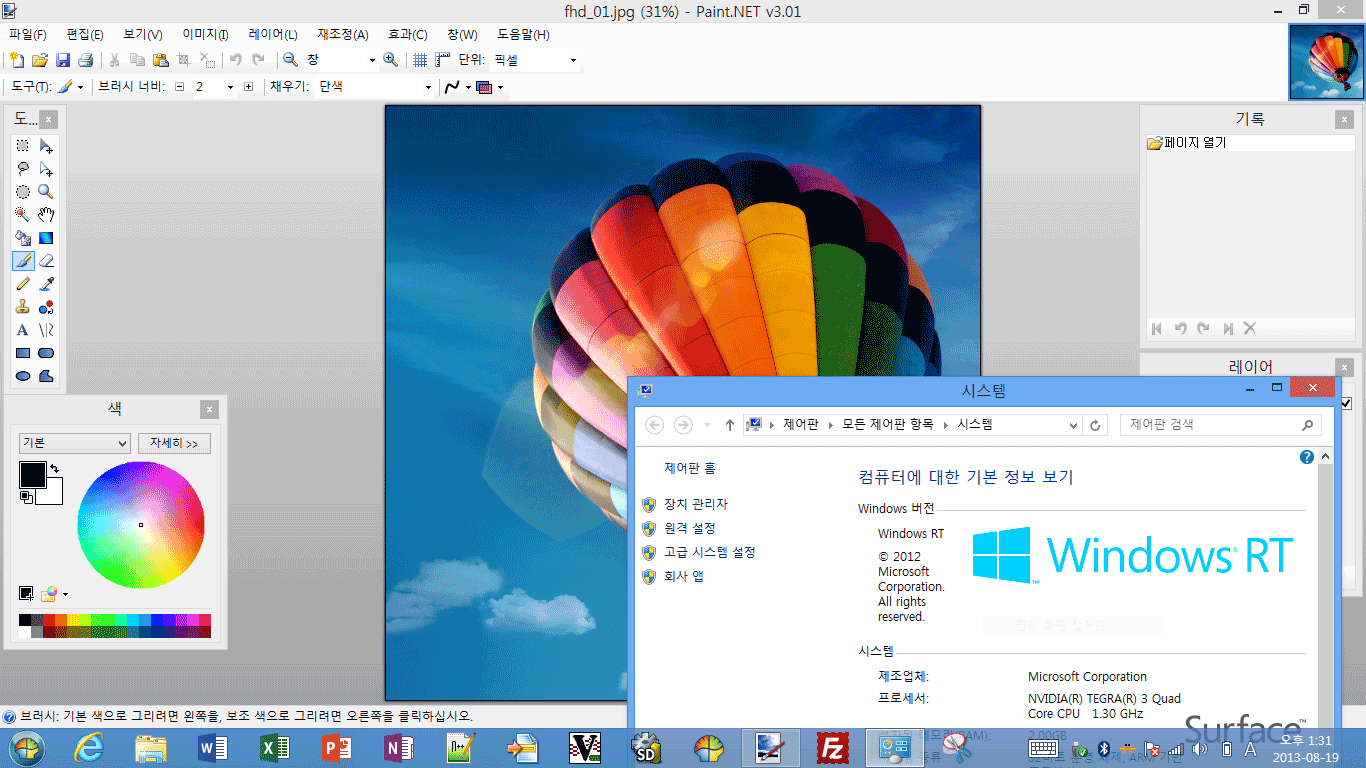Viewport: 1366px width, 768px height.
Task: Toggle the layer visibility checkbox
Action: point(1346,403)
